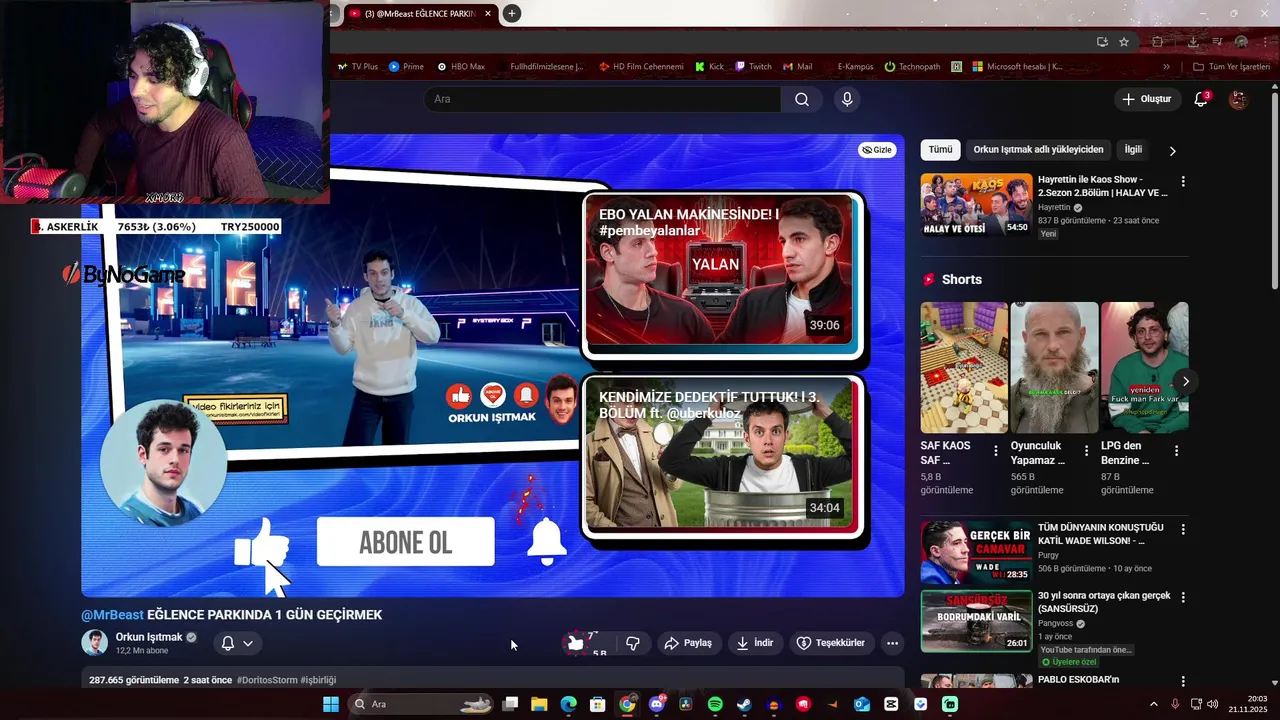This screenshot has width=1280, height=720.
Task: Open Oluştur create menu
Action: coord(1146,99)
